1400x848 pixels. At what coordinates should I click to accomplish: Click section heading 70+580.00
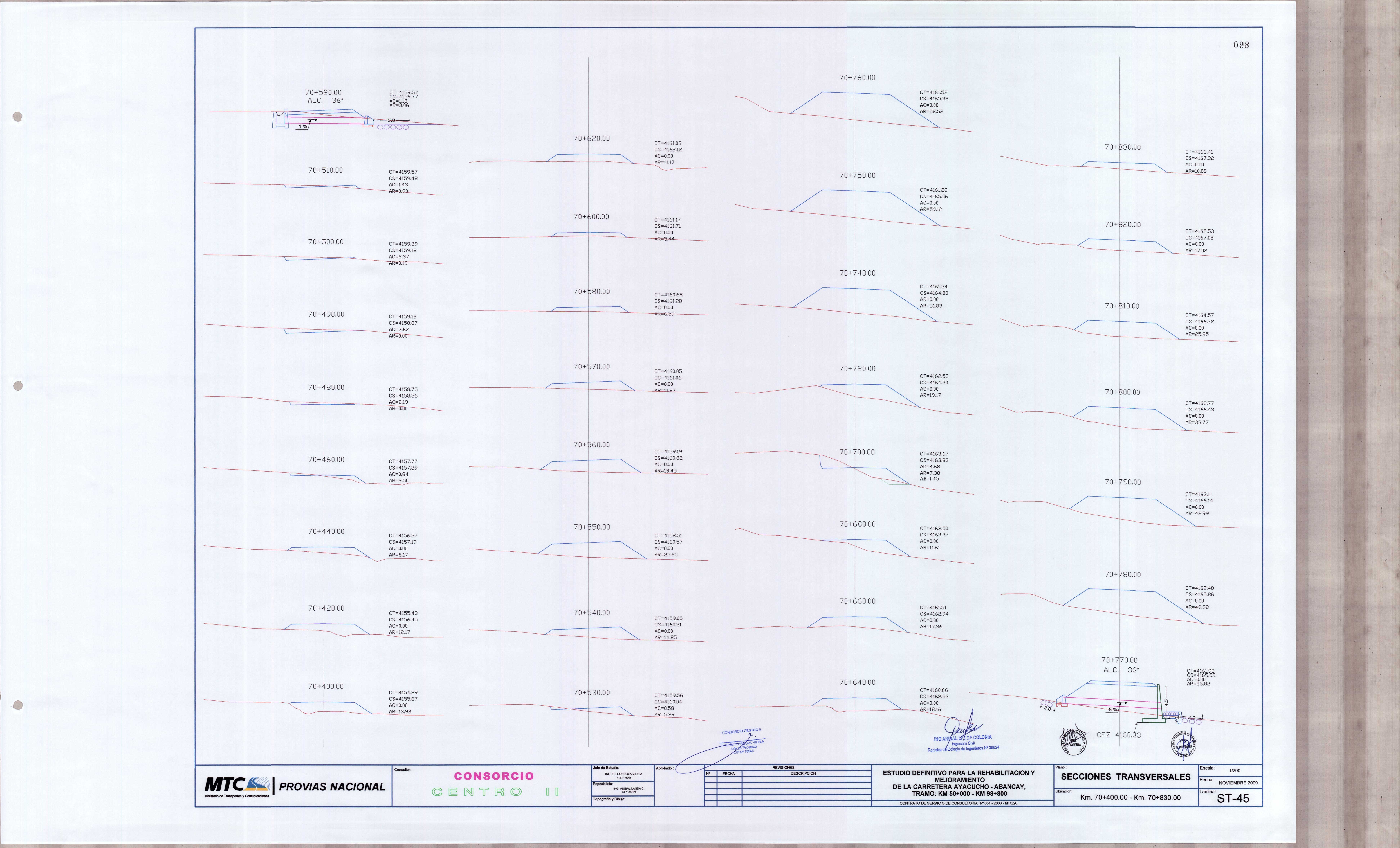591,291
